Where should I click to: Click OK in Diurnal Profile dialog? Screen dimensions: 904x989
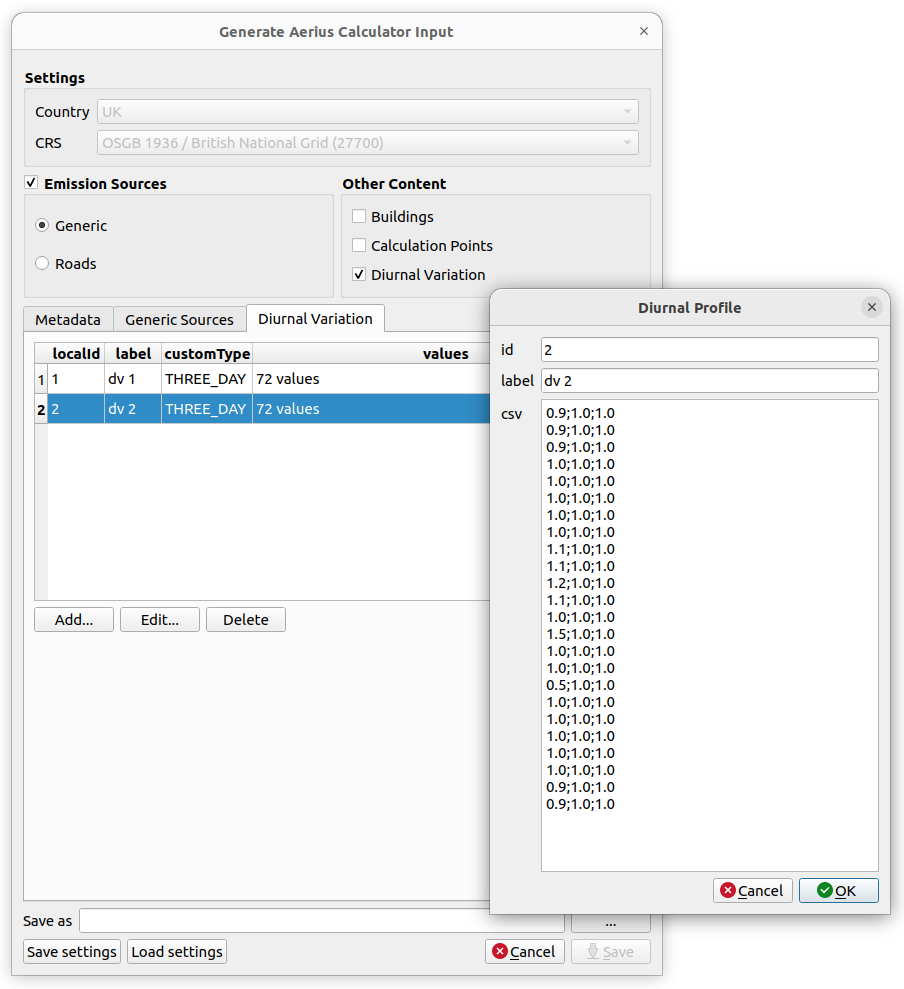pos(838,890)
